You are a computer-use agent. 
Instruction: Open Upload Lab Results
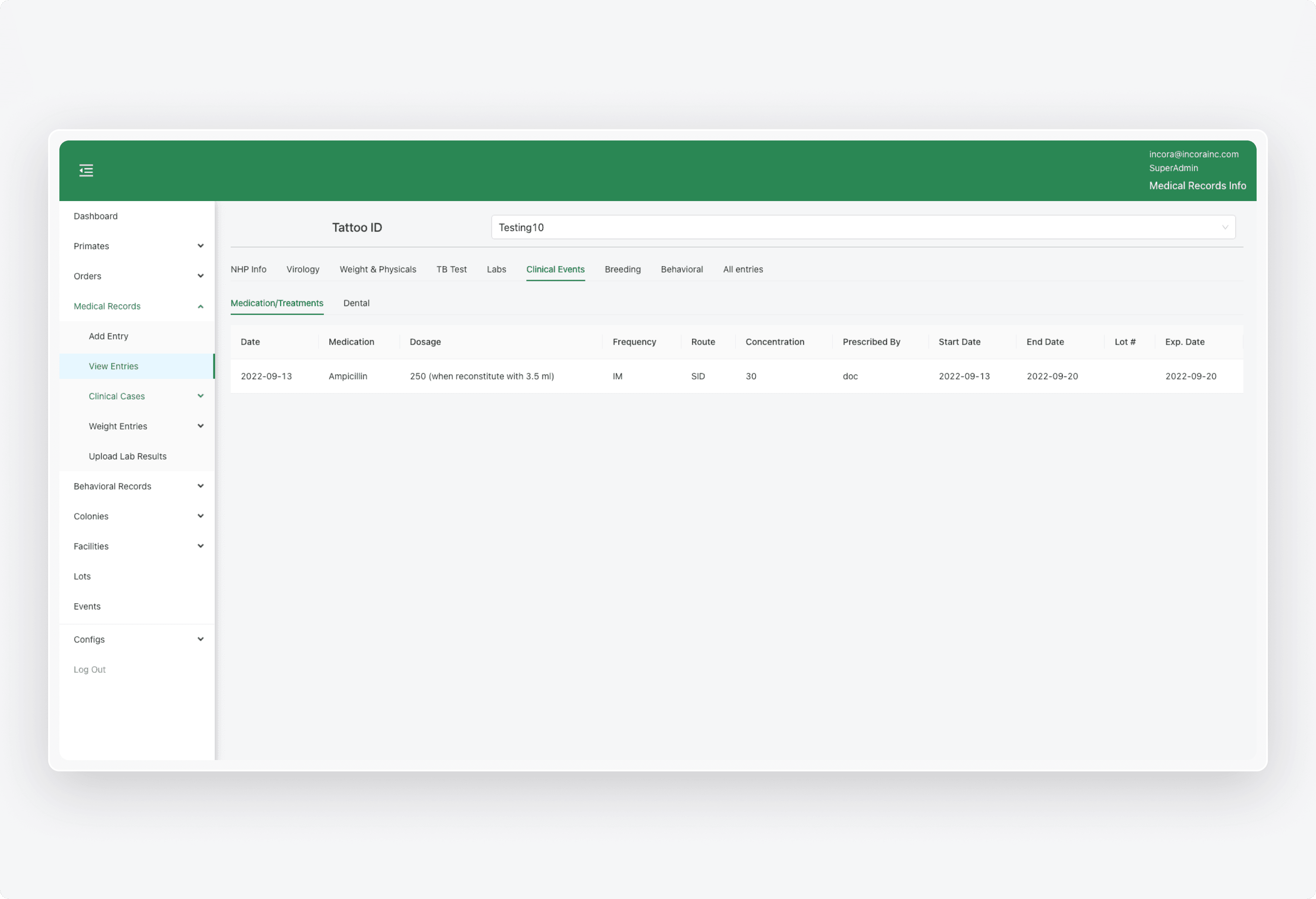click(128, 456)
